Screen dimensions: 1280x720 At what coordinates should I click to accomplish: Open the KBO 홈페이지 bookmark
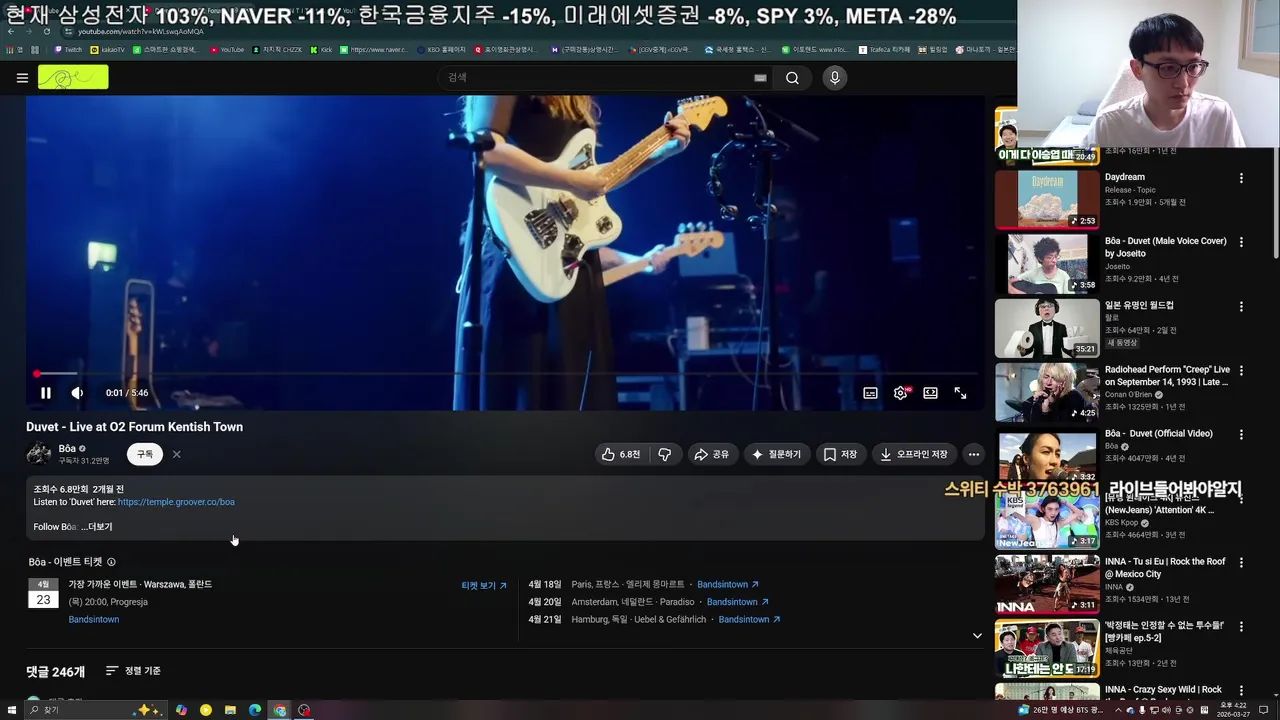click(441, 49)
